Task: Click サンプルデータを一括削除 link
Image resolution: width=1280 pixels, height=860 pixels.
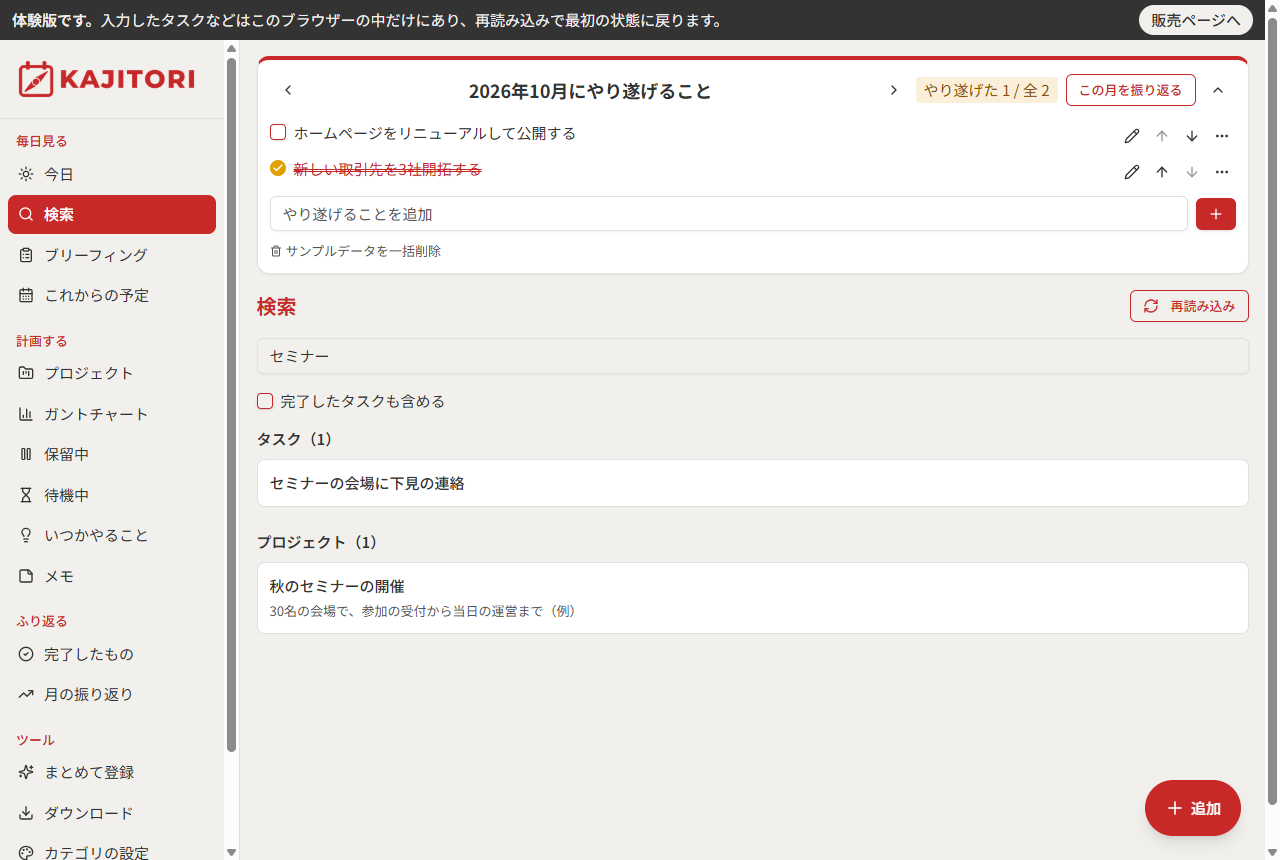Action: click(355, 251)
